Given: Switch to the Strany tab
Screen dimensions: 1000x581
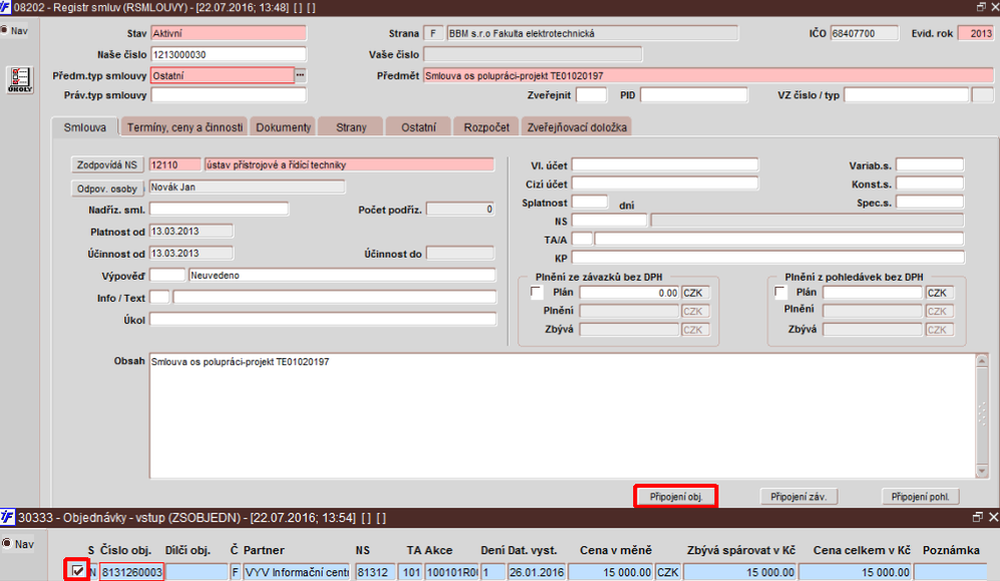Looking at the screenshot, I should pyautogui.click(x=351, y=127).
